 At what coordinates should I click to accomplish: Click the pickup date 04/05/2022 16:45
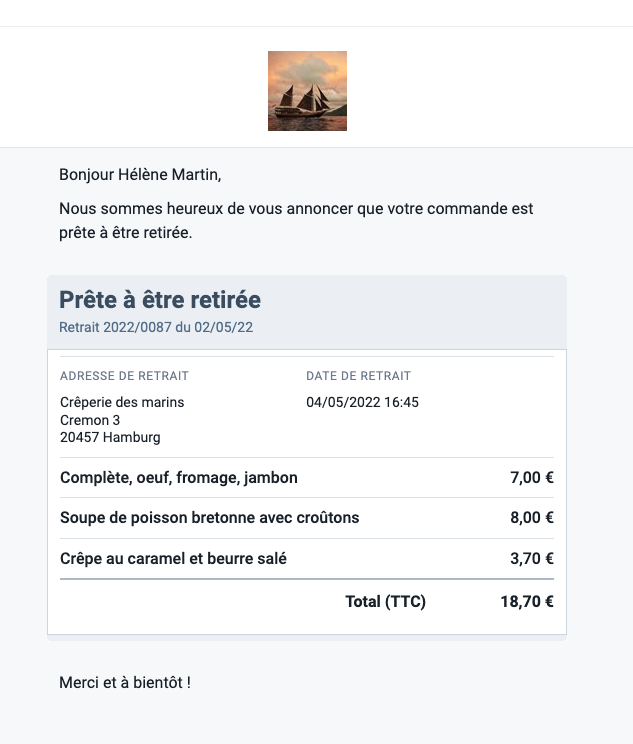pos(363,402)
